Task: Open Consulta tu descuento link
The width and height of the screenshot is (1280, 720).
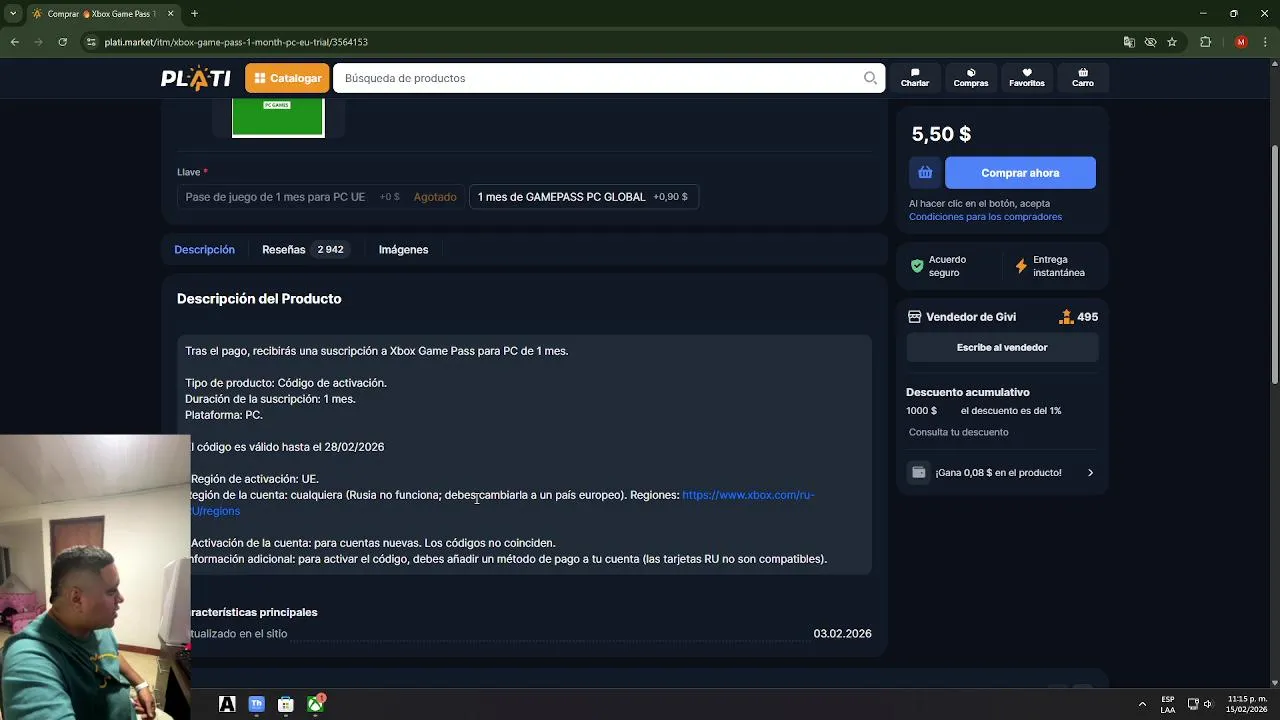Action: pos(958,432)
